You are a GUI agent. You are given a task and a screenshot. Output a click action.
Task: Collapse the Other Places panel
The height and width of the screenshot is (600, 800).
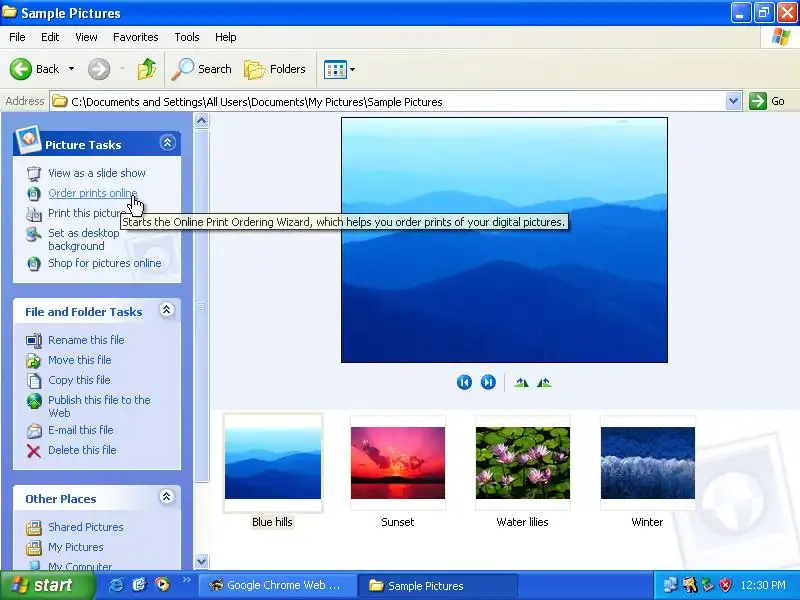(166, 496)
